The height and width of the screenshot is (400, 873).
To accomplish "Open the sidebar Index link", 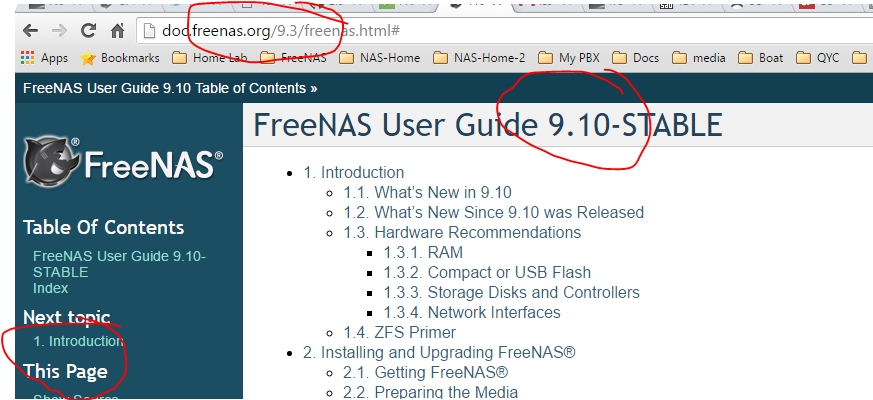I will click(50, 288).
